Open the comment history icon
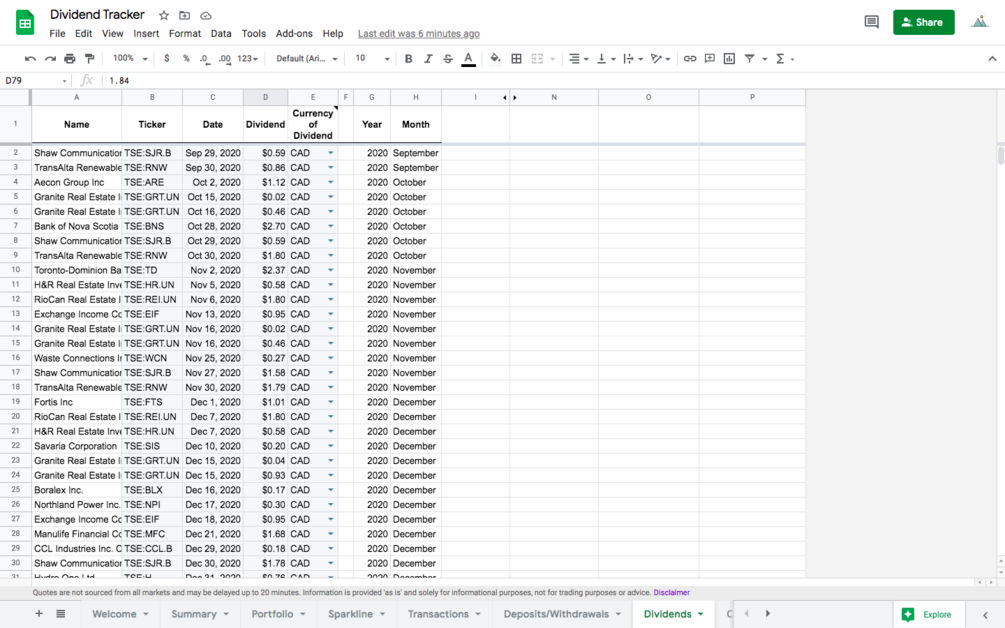Viewport: 1005px width, 628px height. [x=872, y=22]
